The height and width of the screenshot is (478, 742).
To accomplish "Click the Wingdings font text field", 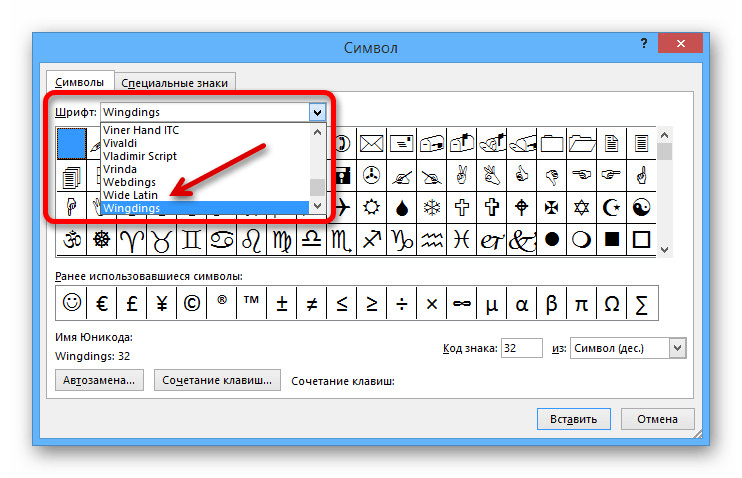I will 205,113.
